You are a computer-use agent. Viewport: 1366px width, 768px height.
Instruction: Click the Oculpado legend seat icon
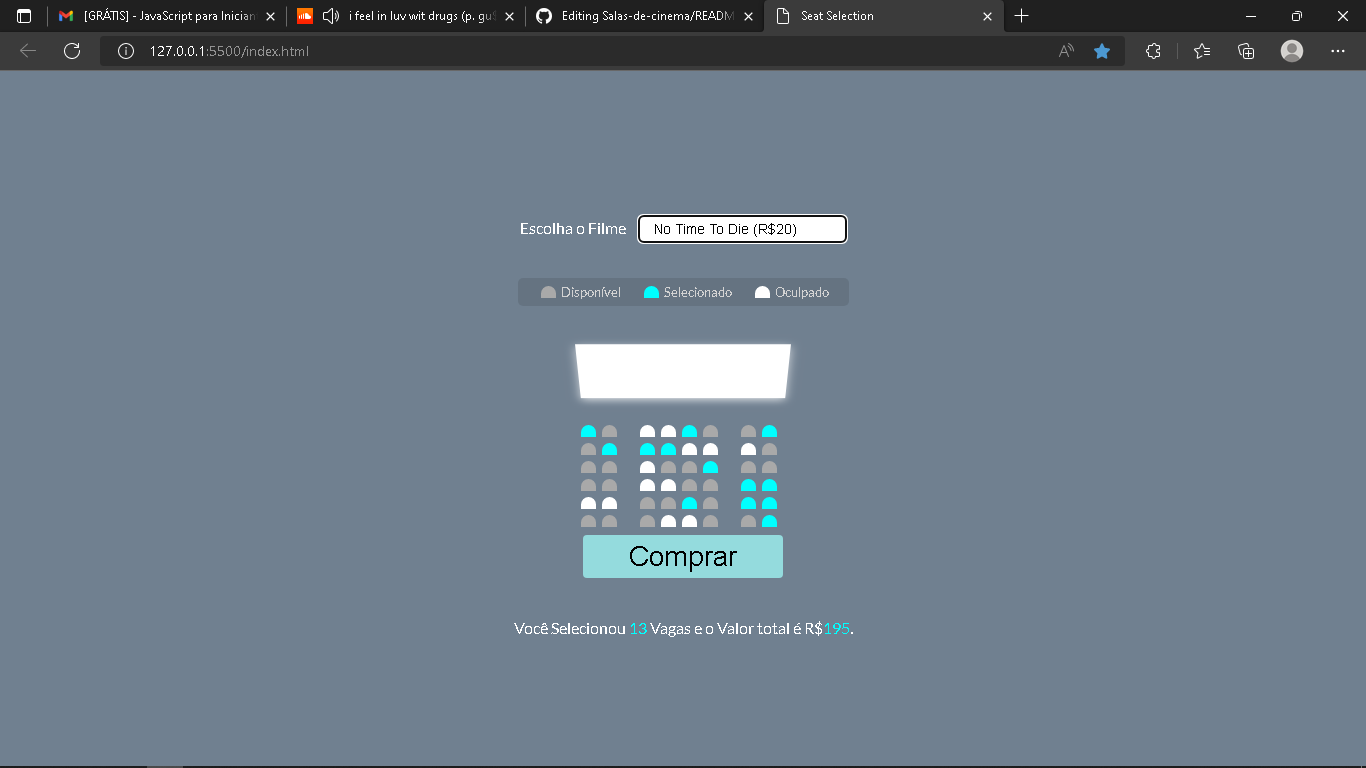pyautogui.click(x=762, y=291)
